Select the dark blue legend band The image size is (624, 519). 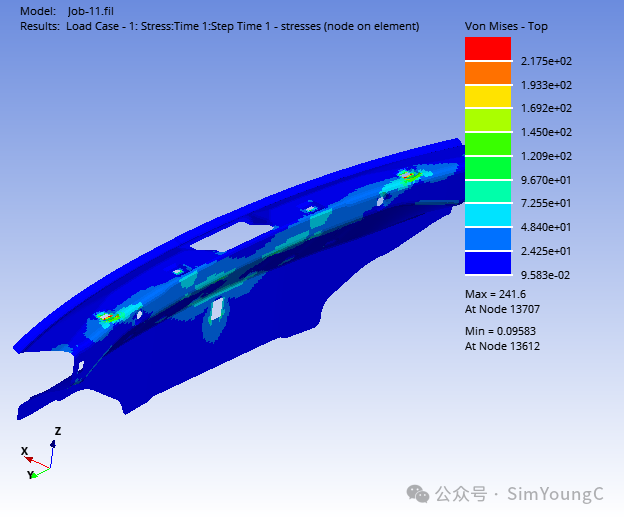pyautogui.click(x=488, y=263)
